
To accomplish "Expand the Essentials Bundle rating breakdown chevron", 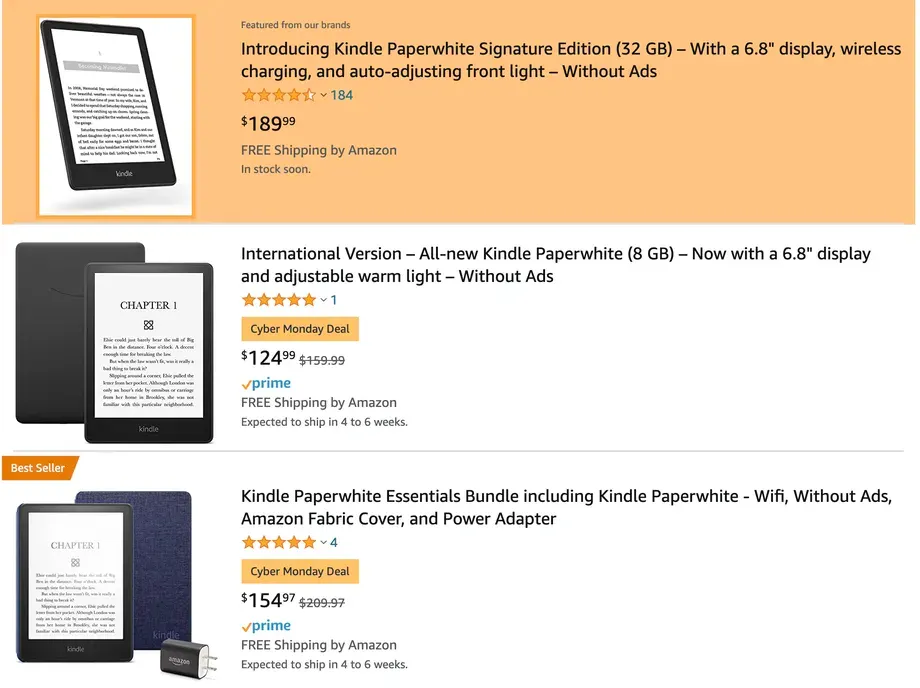I will coord(323,543).
